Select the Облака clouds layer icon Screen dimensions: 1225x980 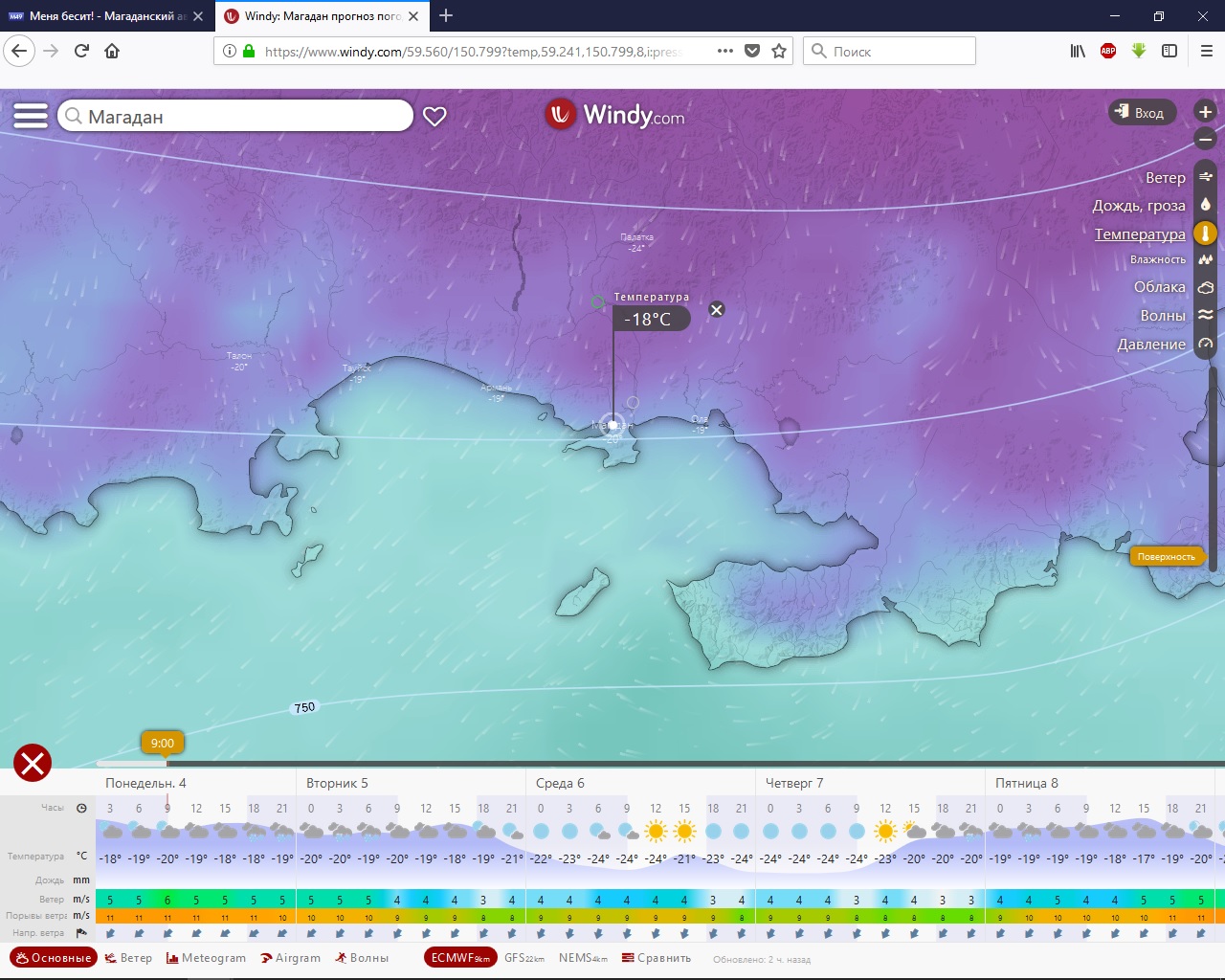[1205, 287]
